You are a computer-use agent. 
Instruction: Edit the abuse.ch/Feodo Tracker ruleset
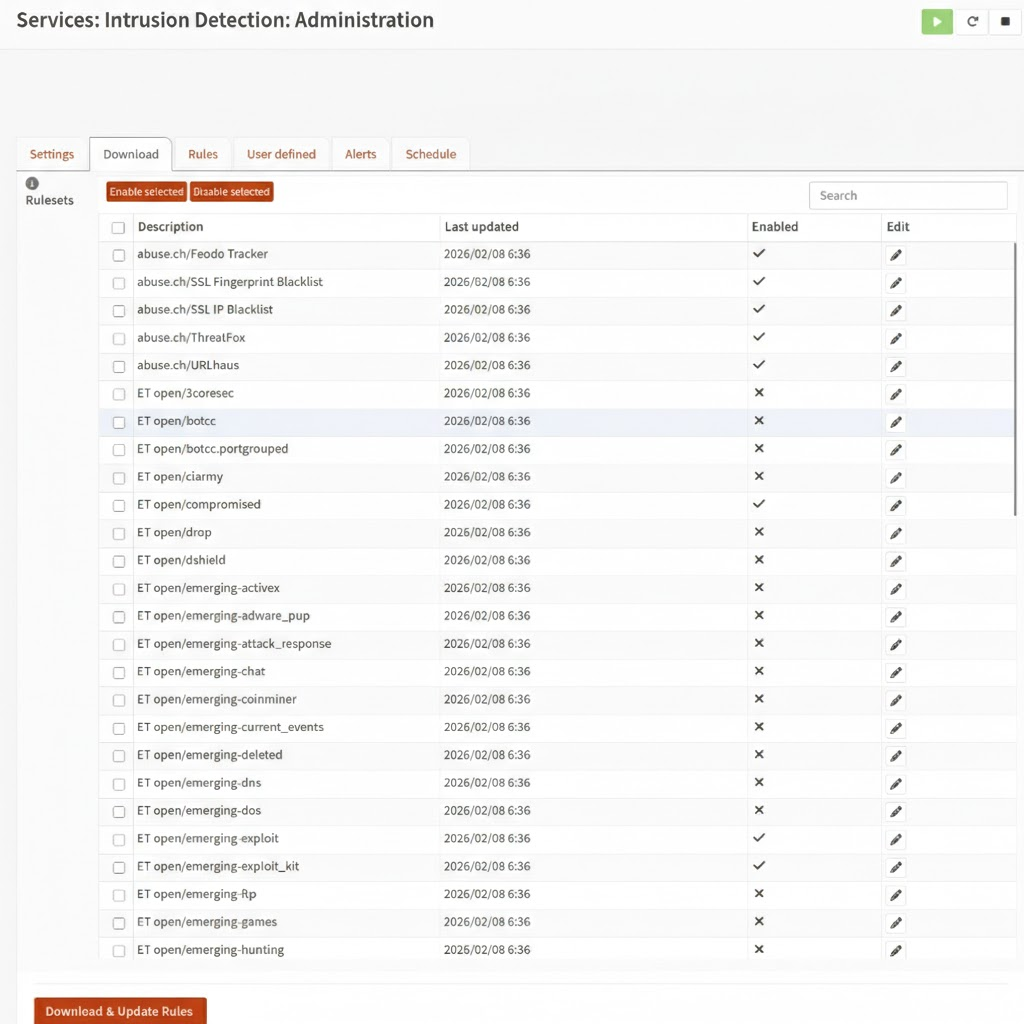896,255
